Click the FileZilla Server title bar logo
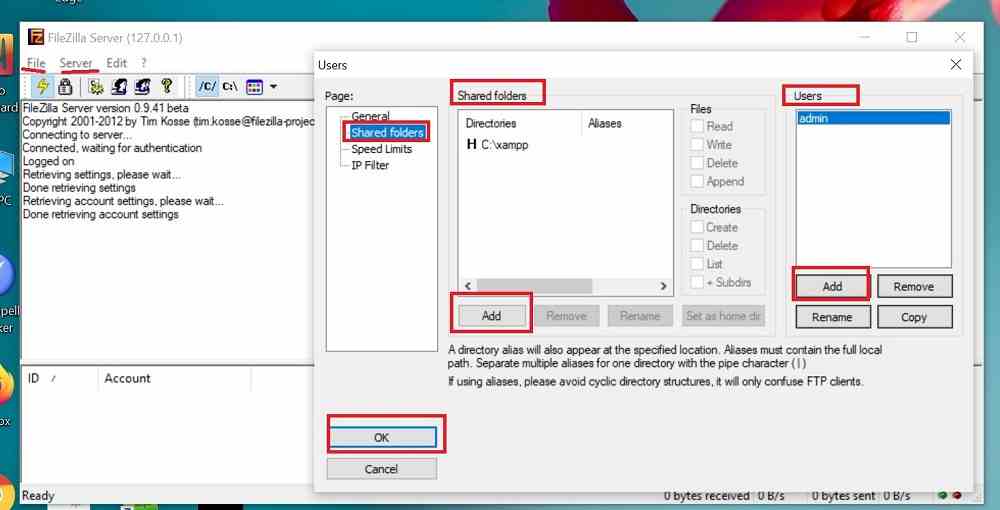This screenshot has height=510, width=1000. pyautogui.click(x=36, y=37)
